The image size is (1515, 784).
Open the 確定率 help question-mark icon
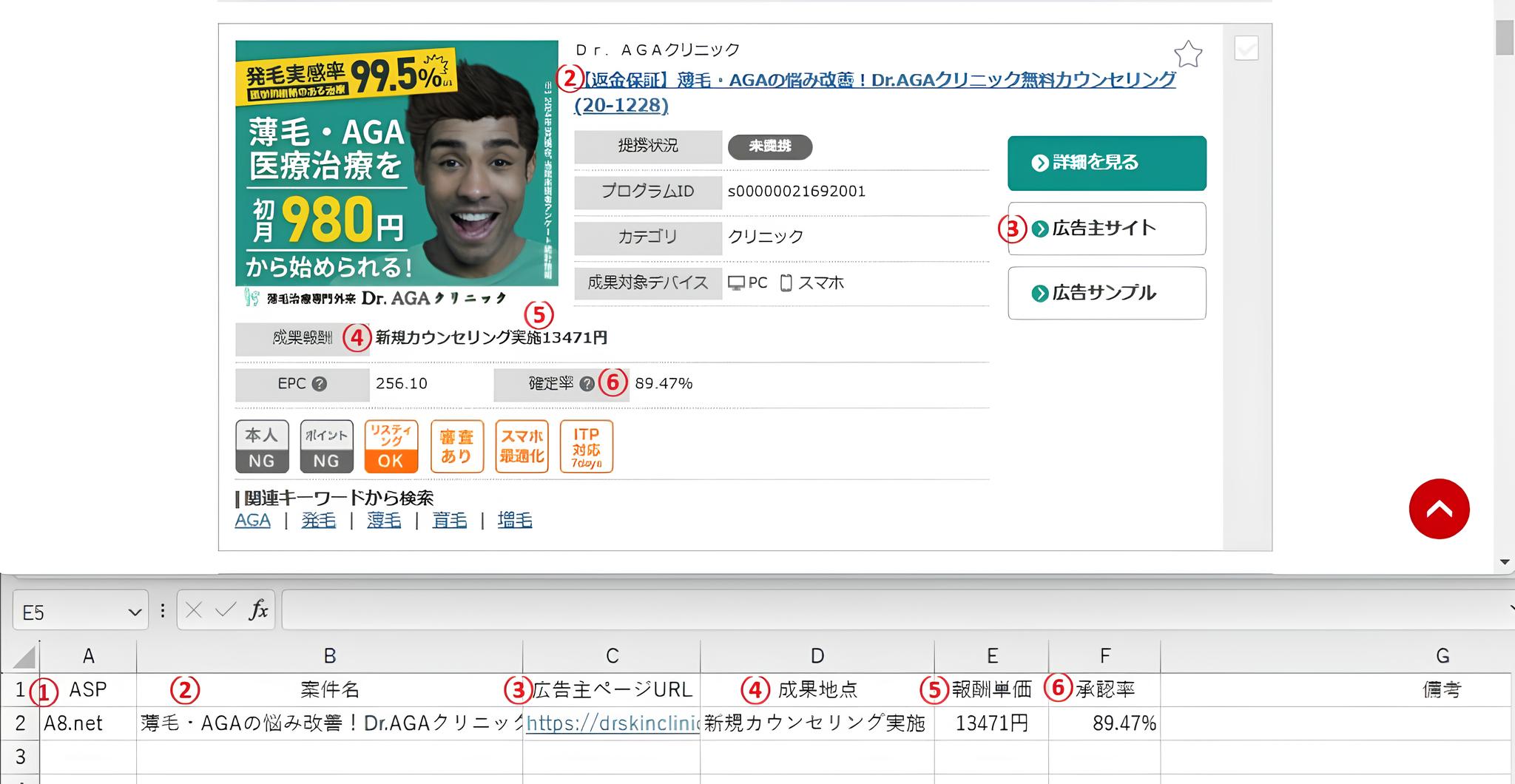tap(588, 383)
